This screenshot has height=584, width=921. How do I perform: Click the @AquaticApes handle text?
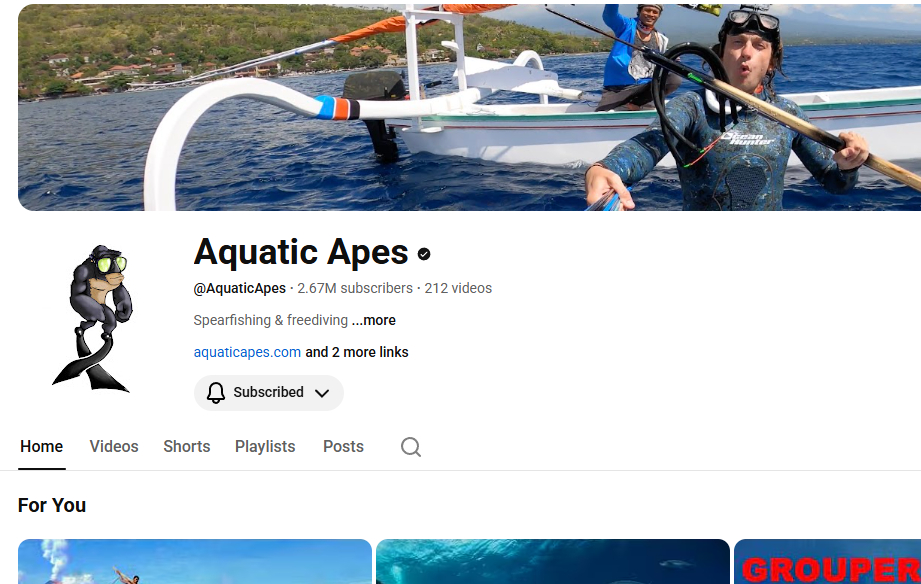coord(240,288)
